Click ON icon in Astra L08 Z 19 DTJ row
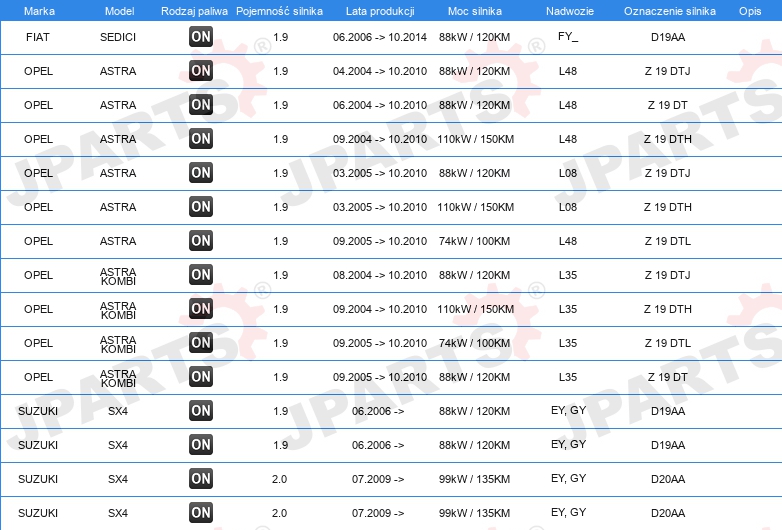This screenshot has width=782, height=530. point(201,173)
